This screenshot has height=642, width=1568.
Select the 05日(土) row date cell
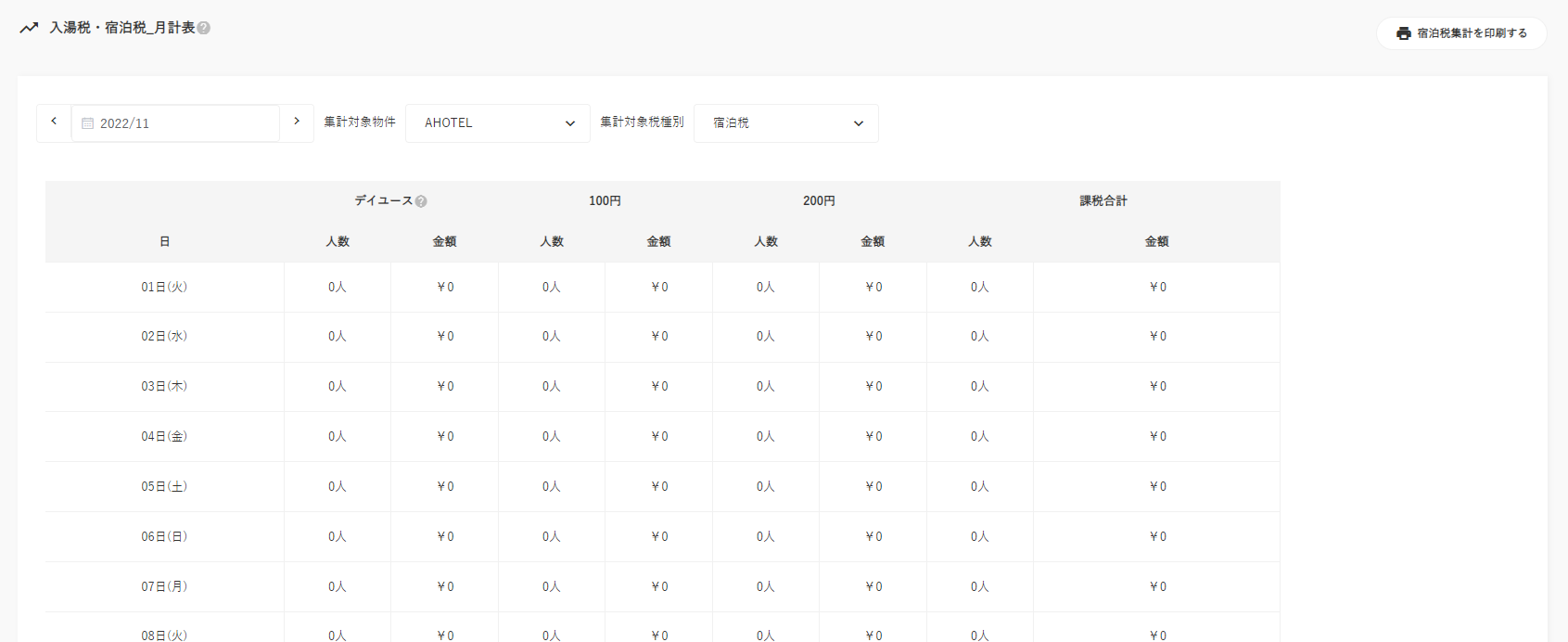(164, 487)
